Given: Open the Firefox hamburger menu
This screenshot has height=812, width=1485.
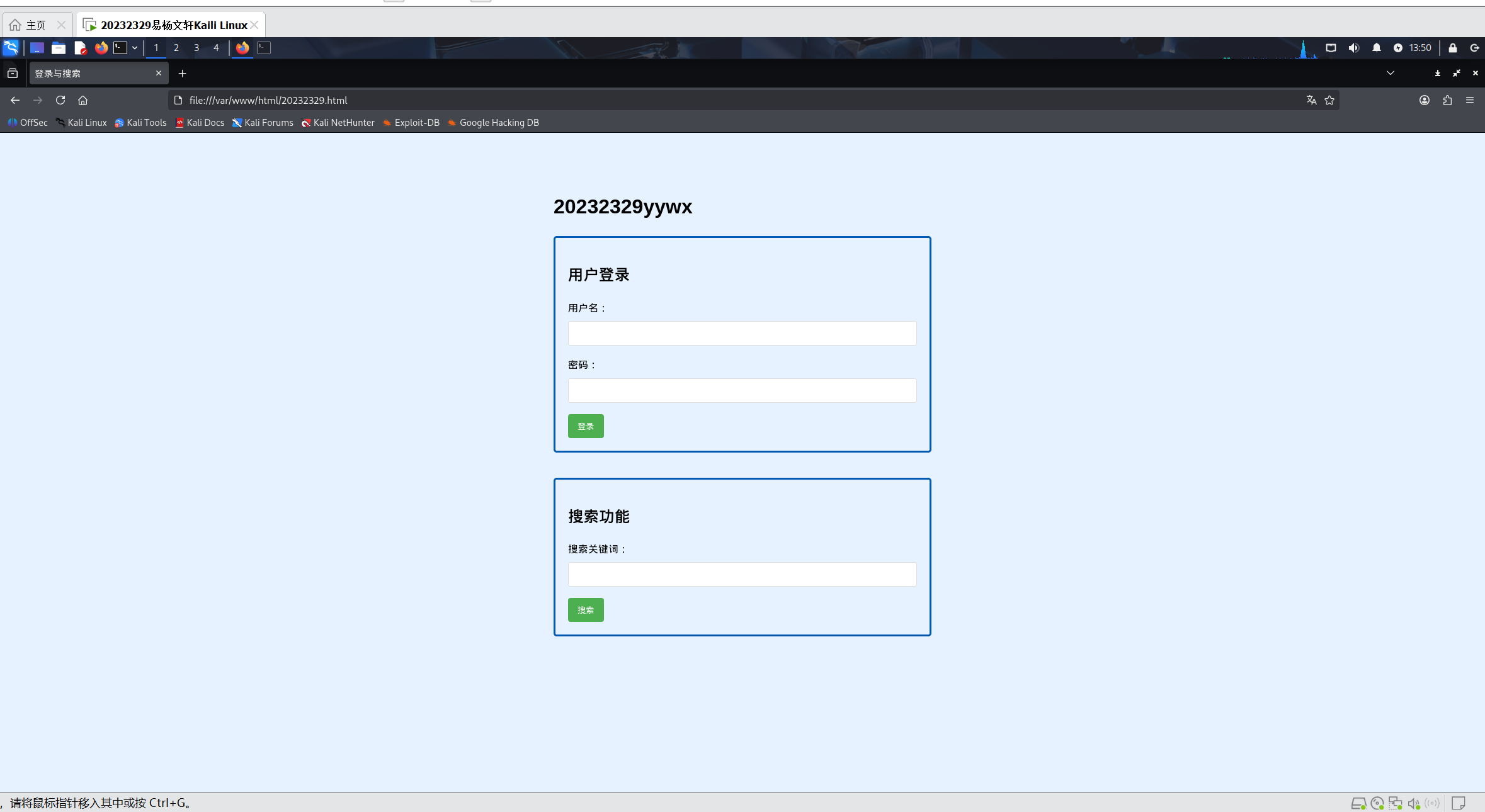Looking at the screenshot, I should pyautogui.click(x=1471, y=100).
